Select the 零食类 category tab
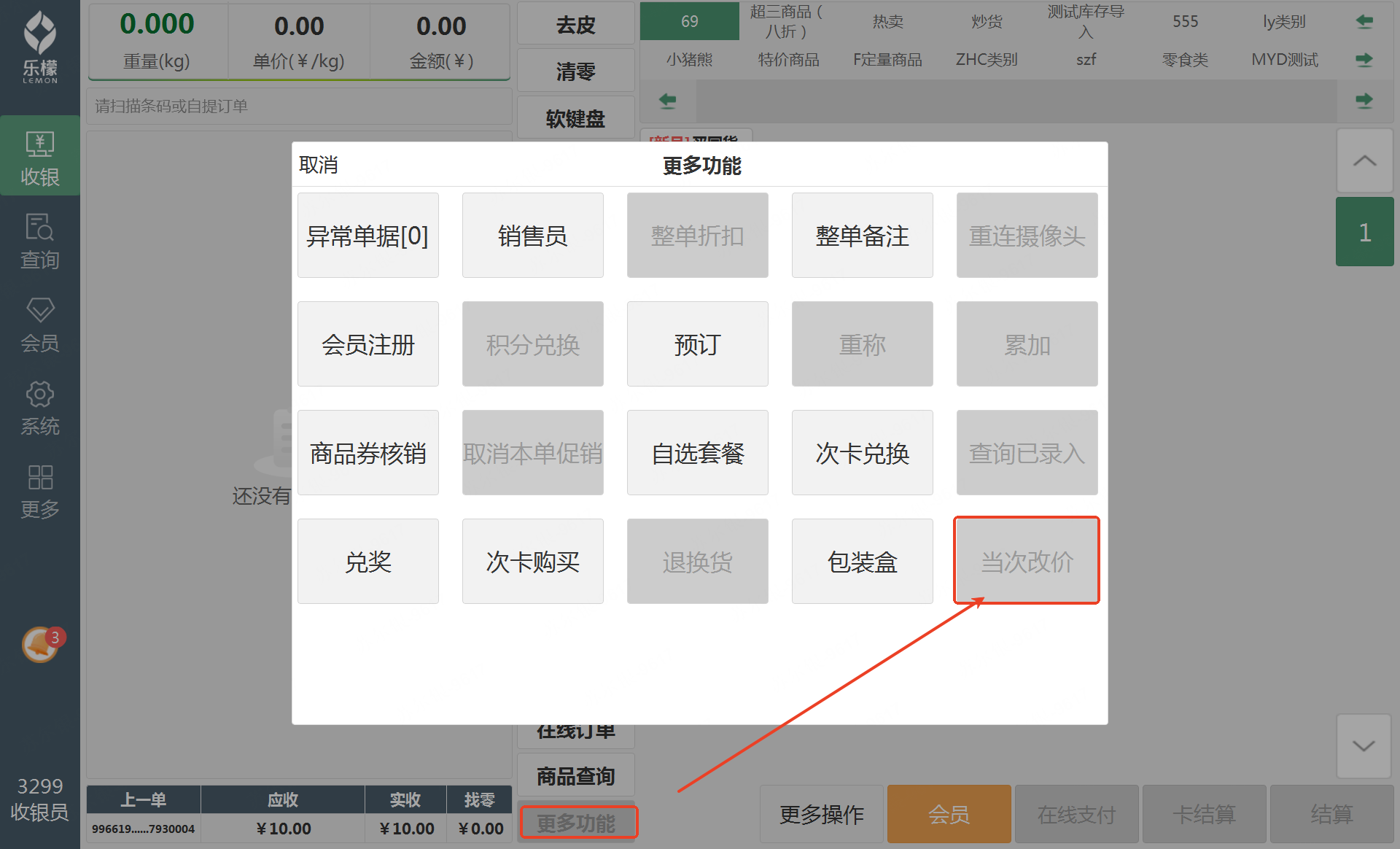Image resolution: width=1400 pixels, height=849 pixels. [x=1185, y=59]
